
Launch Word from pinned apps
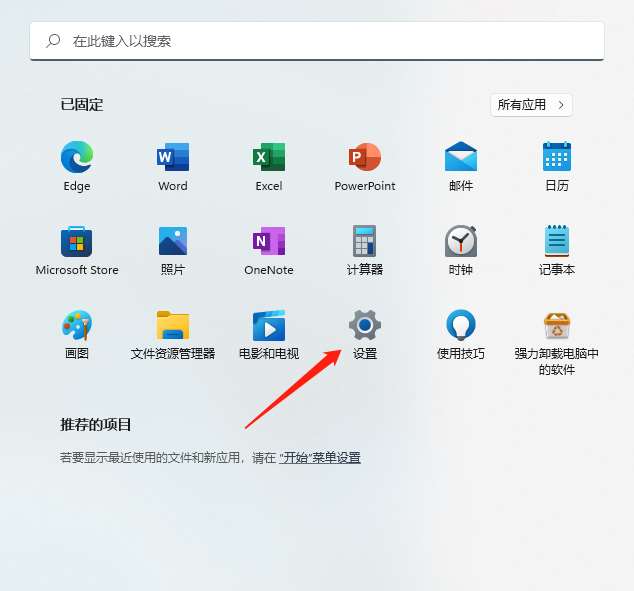pyautogui.click(x=173, y=157)
